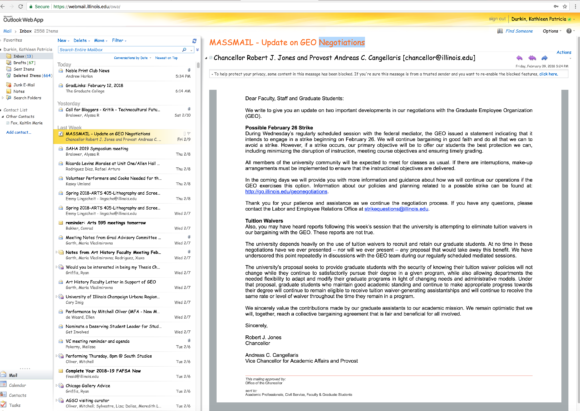Open the Chicago Gallery Advice message
580x411 pixels.
[125, 388]
